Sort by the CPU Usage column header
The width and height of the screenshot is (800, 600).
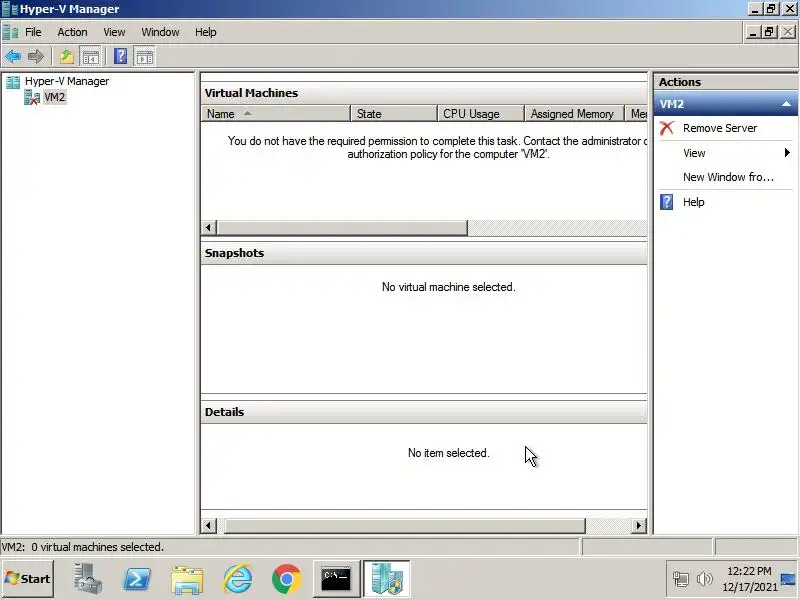[x=481, y=114]
